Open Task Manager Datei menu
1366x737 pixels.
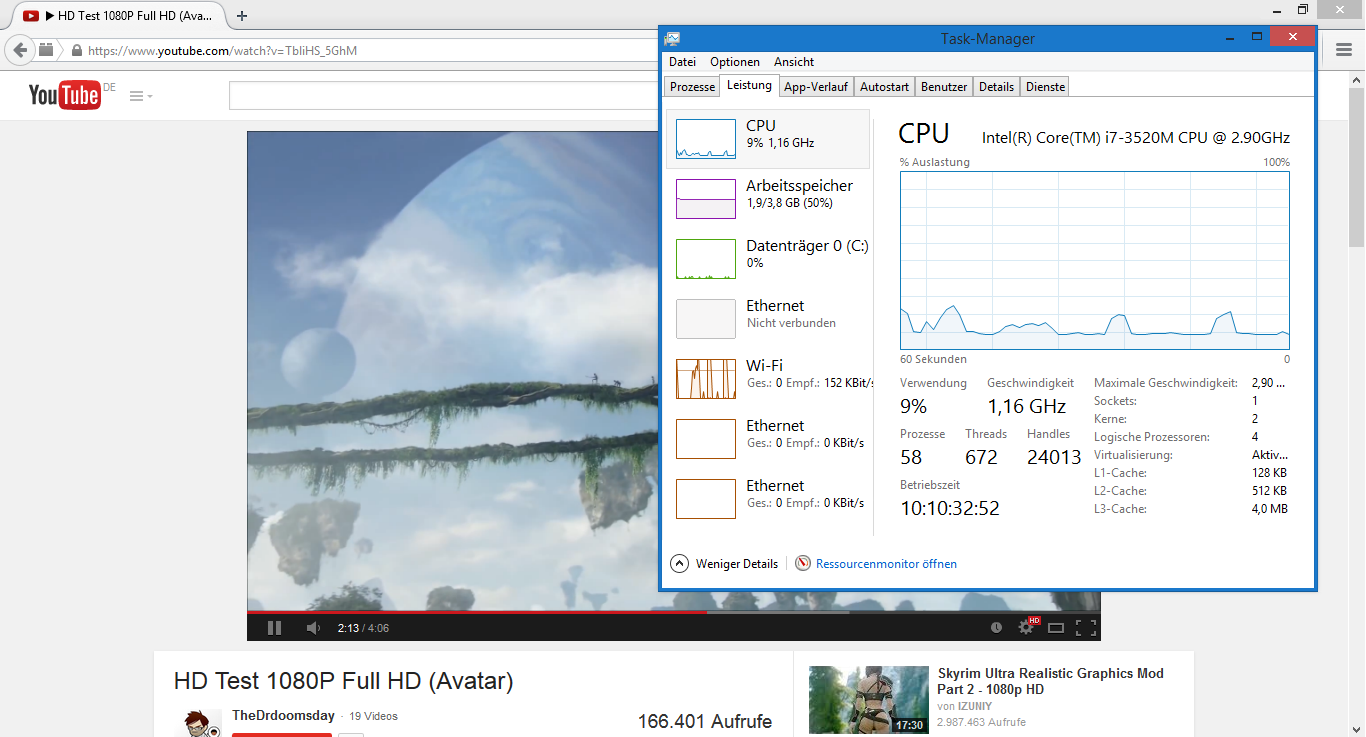point(683,62)
